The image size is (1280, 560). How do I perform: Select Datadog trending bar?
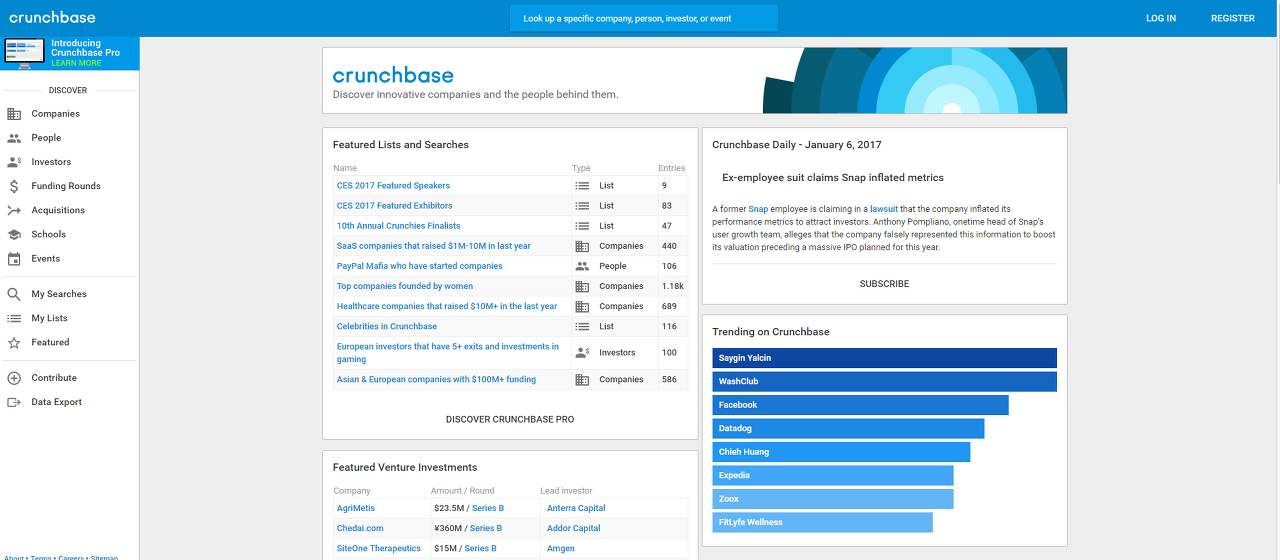click(x=848, y=428)
